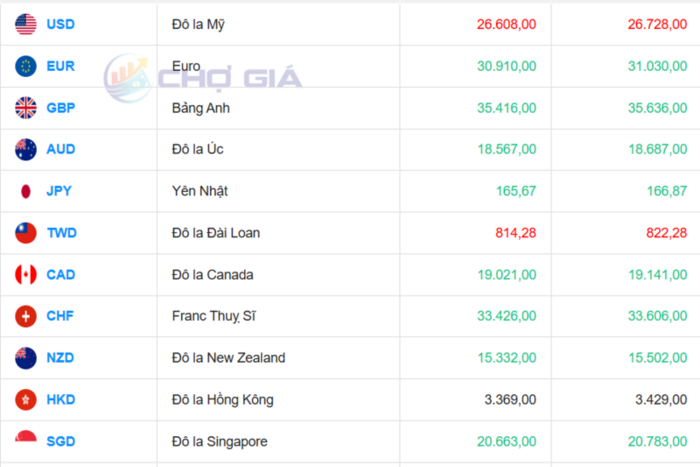Click the Canada flag icon
Image resolution: width=700 pixels, height=467 pixels.
[x=26, y=274]
